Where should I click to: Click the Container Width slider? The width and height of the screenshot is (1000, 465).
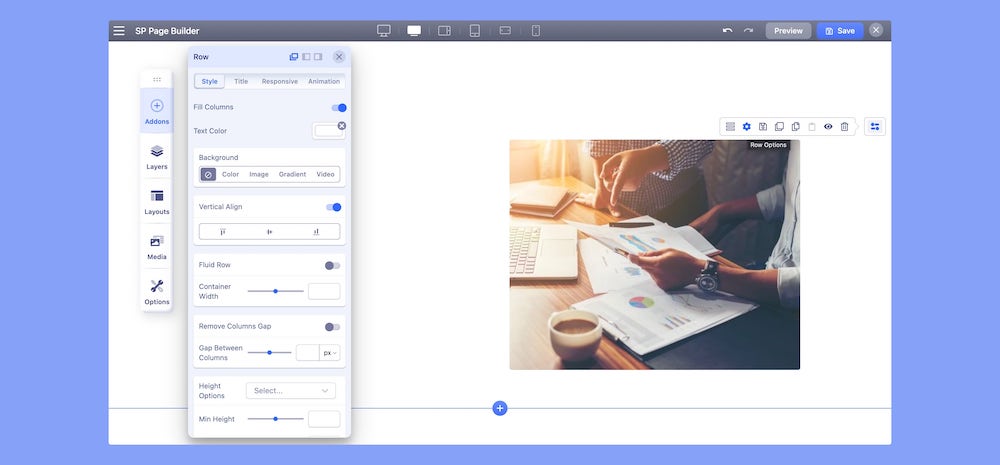[275, 291]
